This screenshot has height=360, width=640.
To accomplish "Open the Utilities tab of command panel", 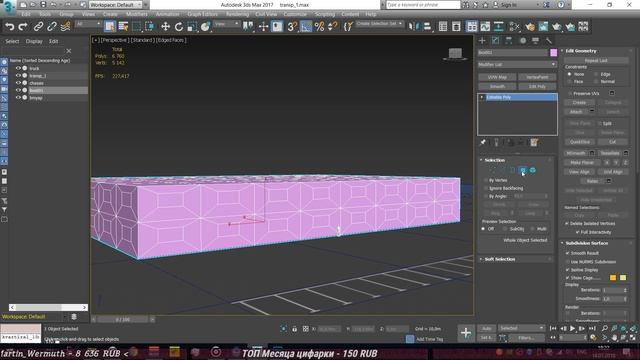I will (x=549, y=40).
